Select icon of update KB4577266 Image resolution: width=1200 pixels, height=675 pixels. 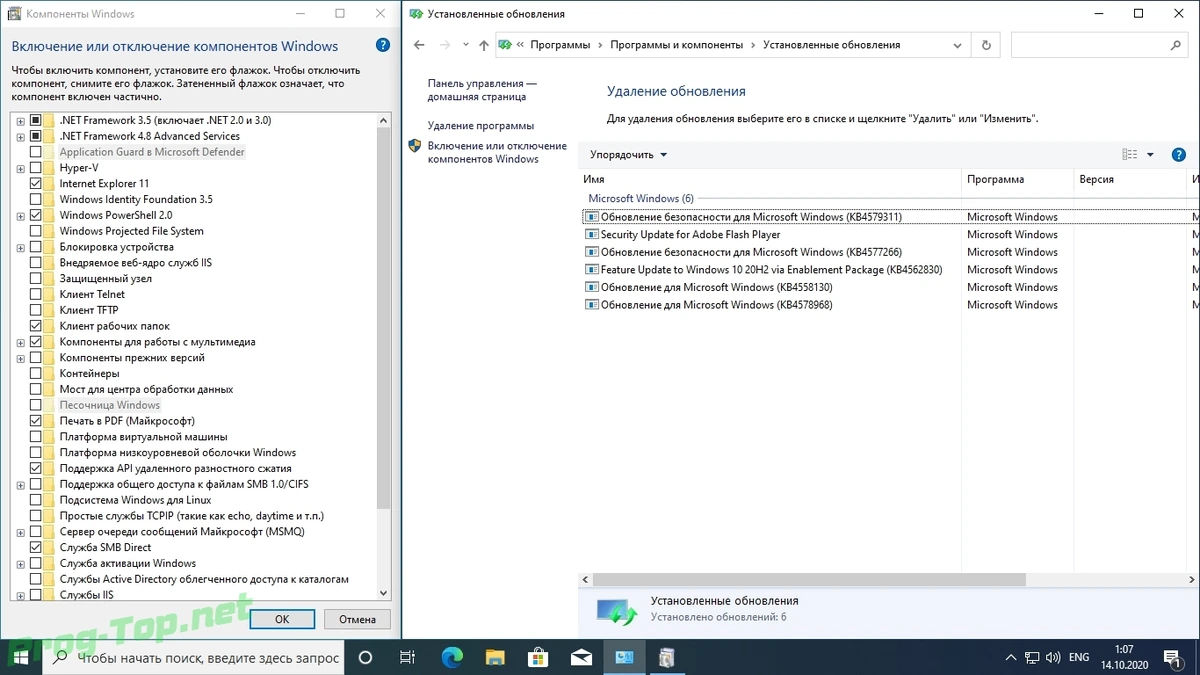click(592, 252)
